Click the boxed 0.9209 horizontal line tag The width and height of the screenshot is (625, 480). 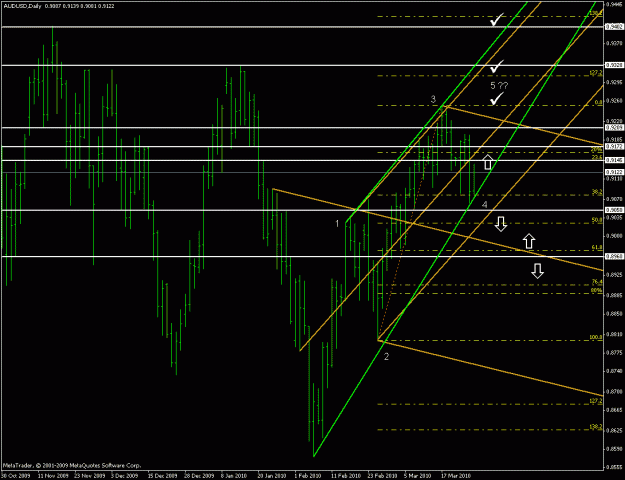[613, 128]
